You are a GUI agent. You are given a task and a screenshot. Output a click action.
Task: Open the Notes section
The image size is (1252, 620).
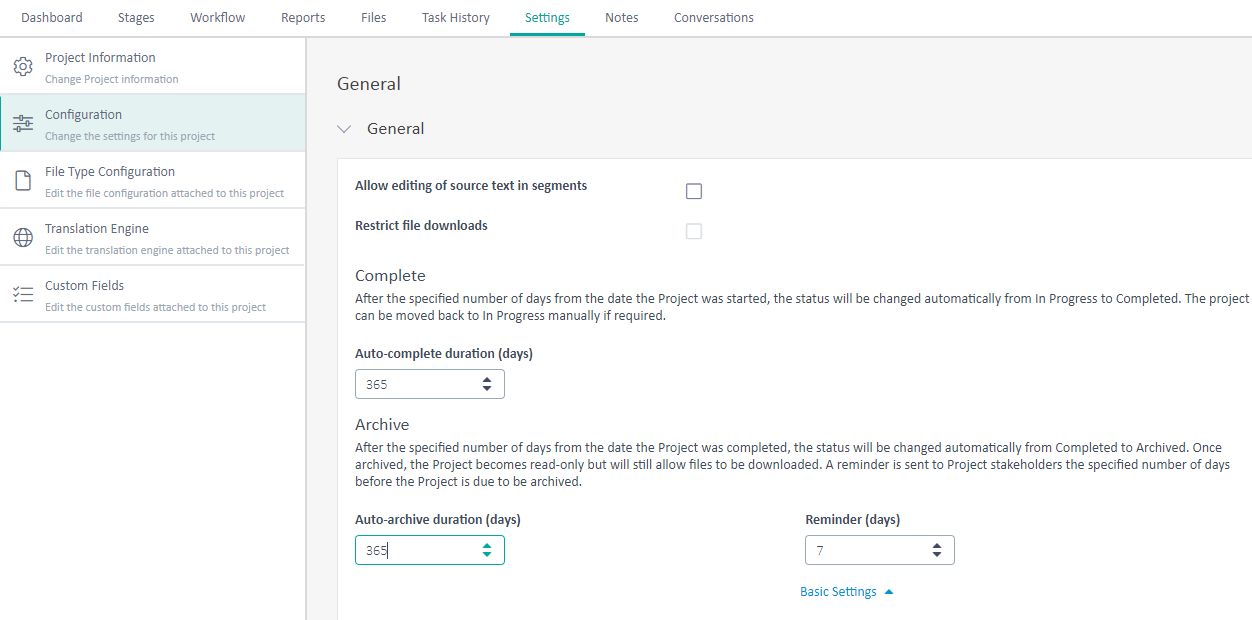tap(621, 17)
